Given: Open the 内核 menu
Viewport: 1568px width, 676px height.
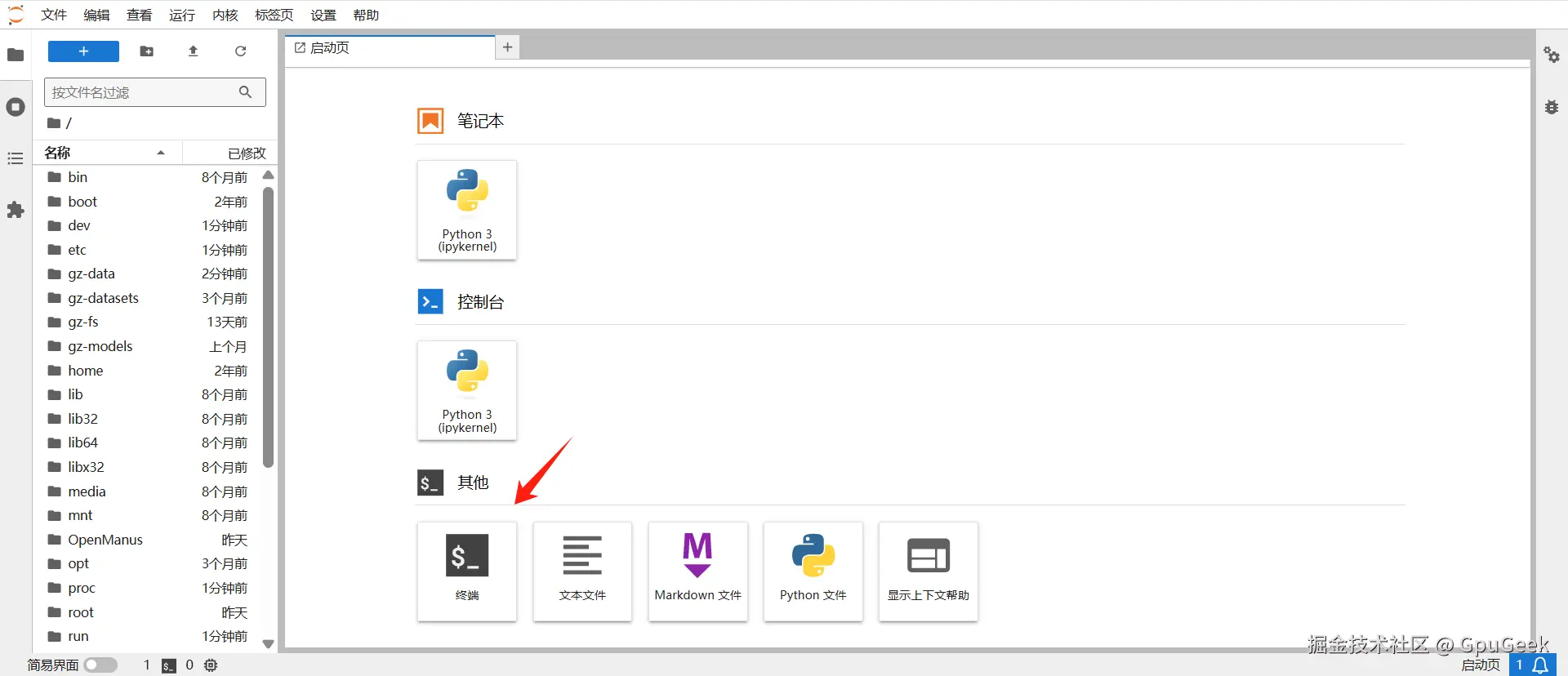Looking at the screenshot, I should click(225, 15).
